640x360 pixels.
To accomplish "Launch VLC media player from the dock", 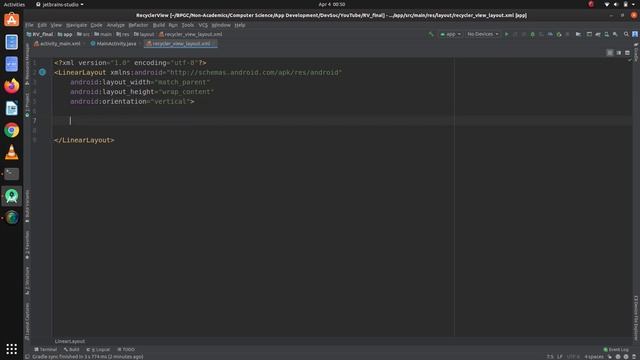I will click(x=11, y=152).
